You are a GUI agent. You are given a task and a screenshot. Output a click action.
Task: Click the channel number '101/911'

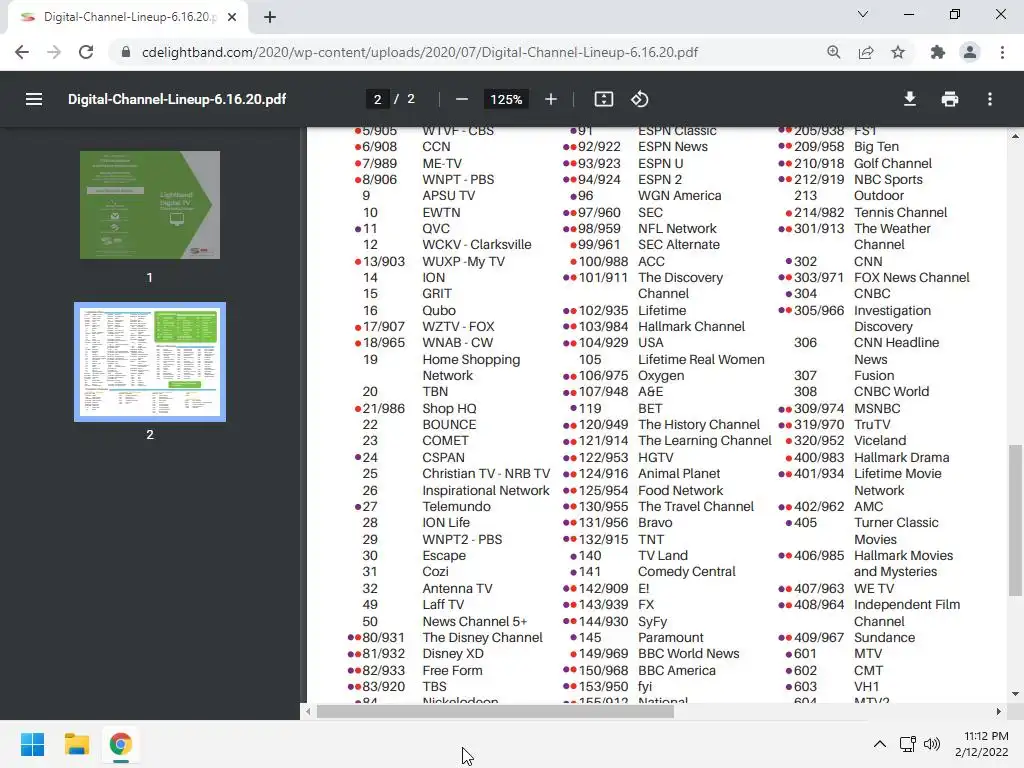pyautogui.click(x=603, y=278)
